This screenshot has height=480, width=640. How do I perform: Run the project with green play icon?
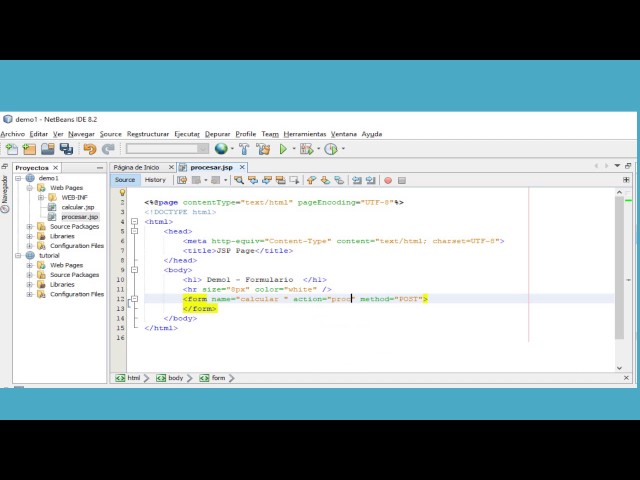(283, 149)
